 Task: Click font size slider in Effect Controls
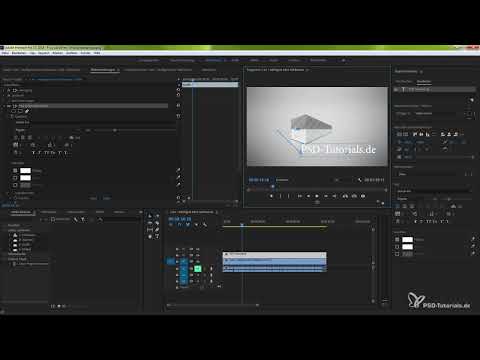click(115, 130)
